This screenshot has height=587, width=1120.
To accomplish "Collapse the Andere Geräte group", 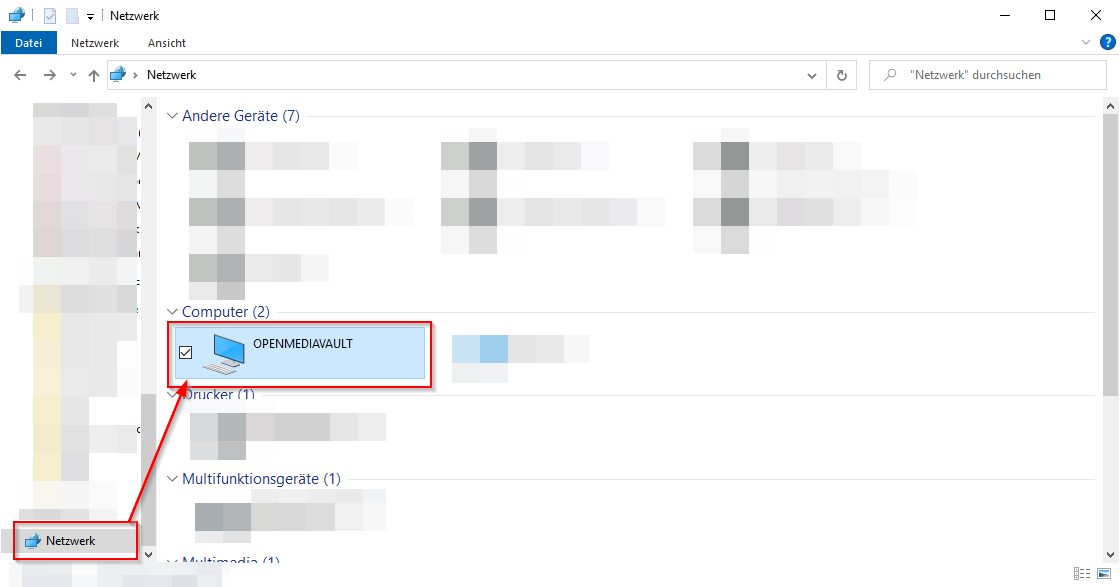I will point(172,116).
